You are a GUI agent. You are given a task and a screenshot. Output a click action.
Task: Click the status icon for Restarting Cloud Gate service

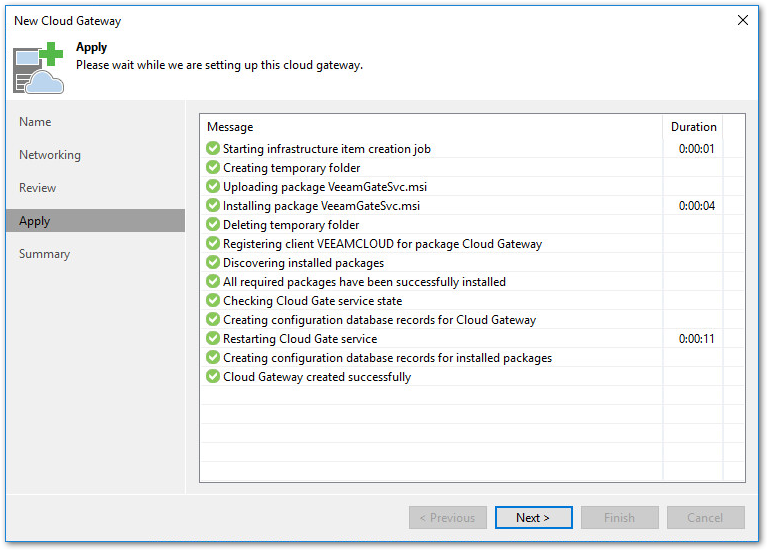point(213,339)
